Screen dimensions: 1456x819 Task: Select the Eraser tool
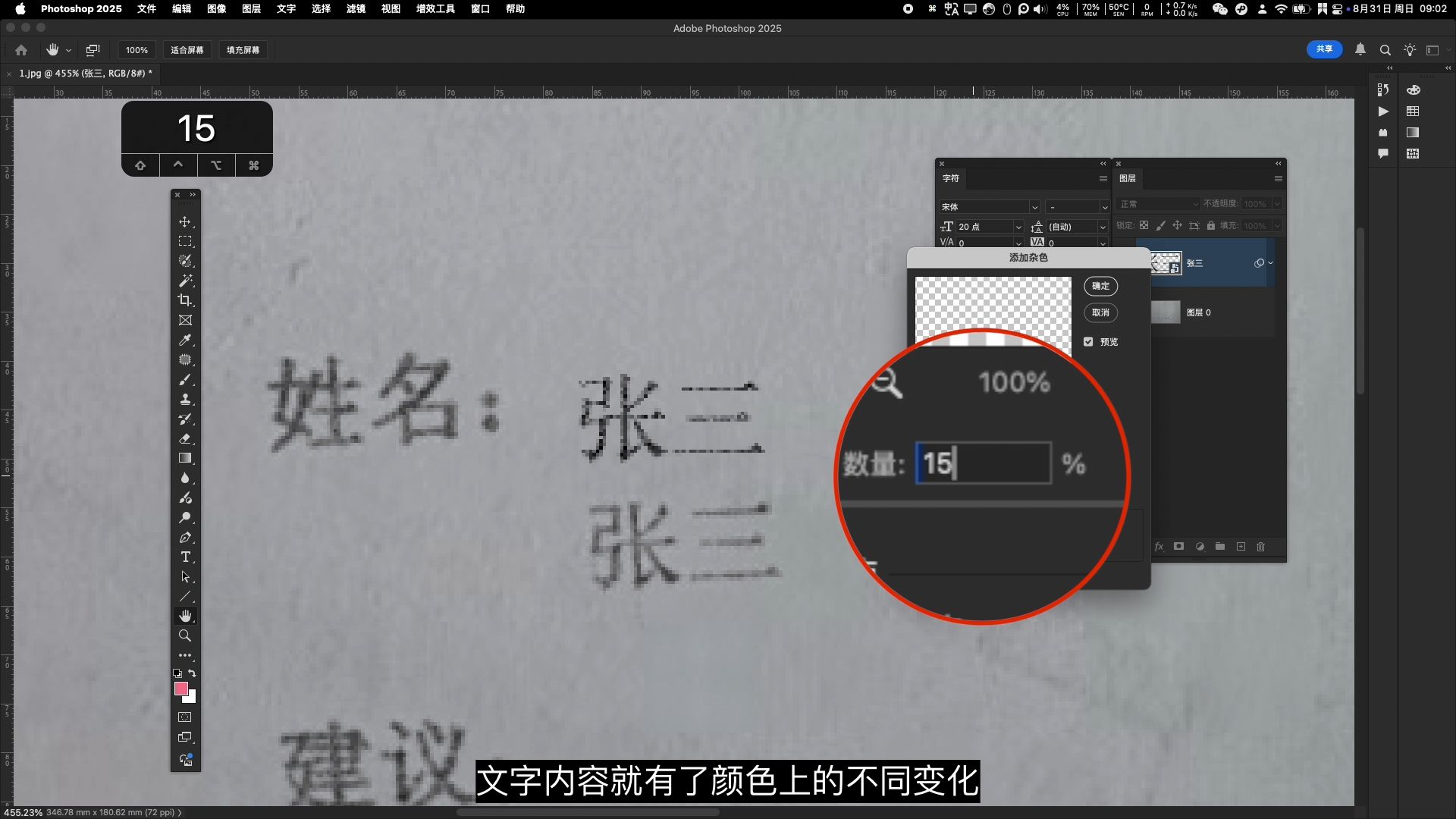pos(184,438)
